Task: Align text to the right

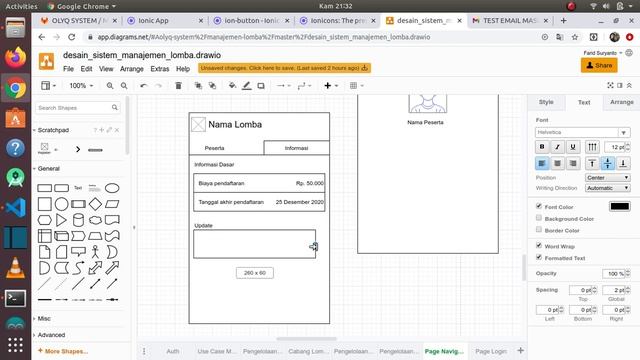Action: (x=573, y=164)
